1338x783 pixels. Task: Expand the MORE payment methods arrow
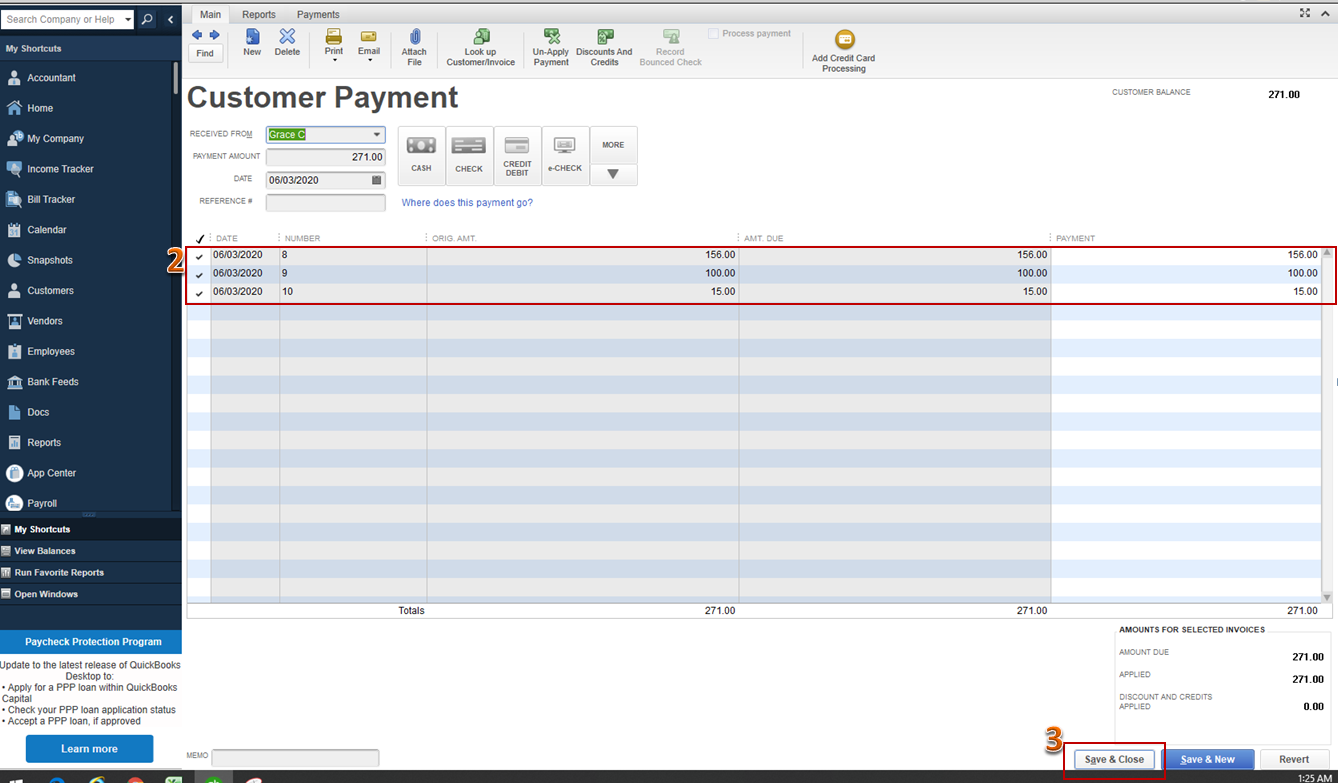tap(613, 174)
